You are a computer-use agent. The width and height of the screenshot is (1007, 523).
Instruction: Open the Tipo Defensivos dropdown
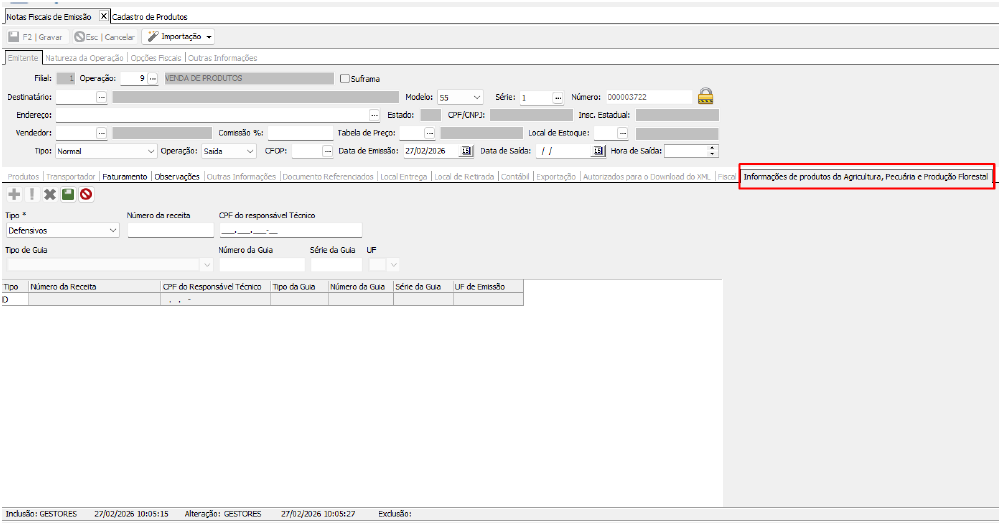coord(111,230)
